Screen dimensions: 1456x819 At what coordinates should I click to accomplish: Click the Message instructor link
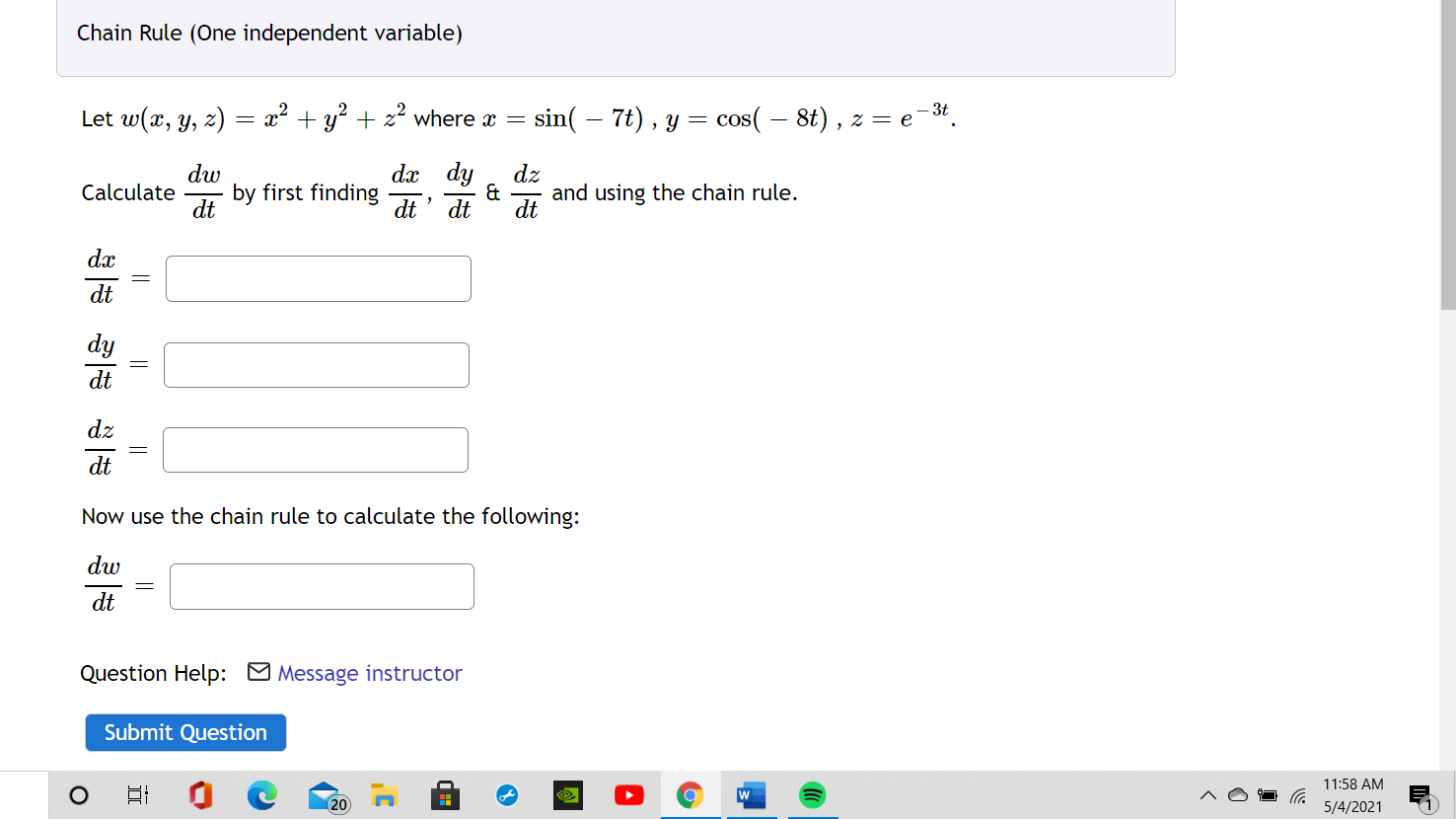pos(370,673)
